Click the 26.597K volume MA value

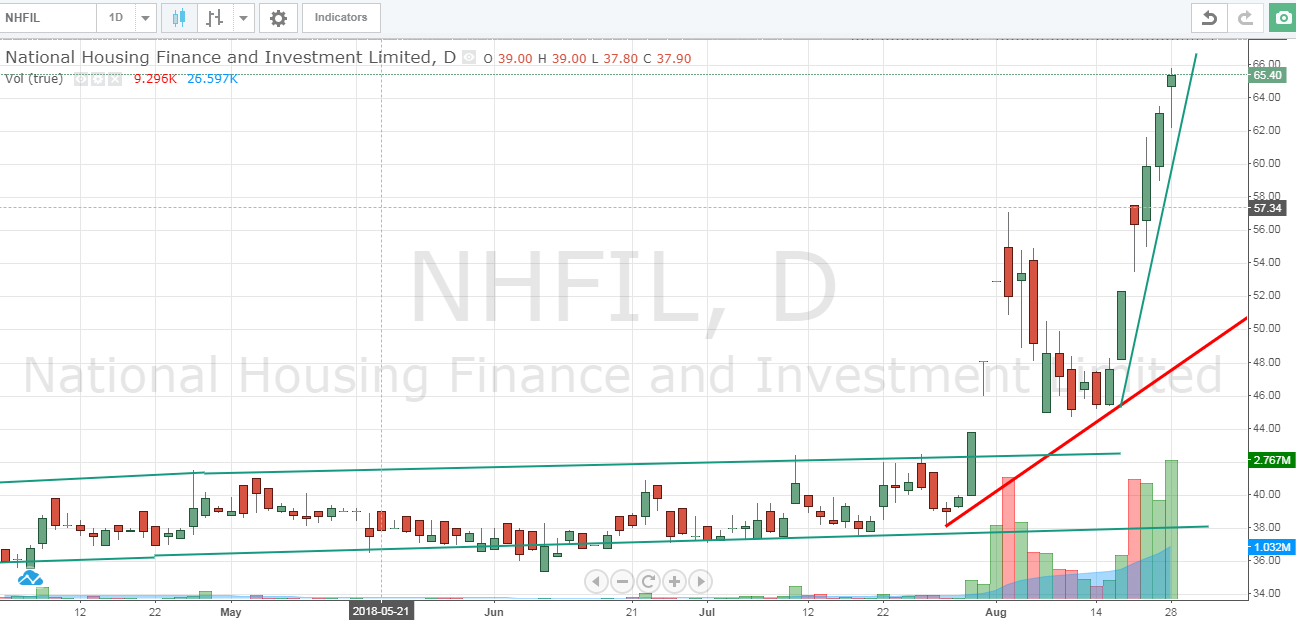point(212,79)
